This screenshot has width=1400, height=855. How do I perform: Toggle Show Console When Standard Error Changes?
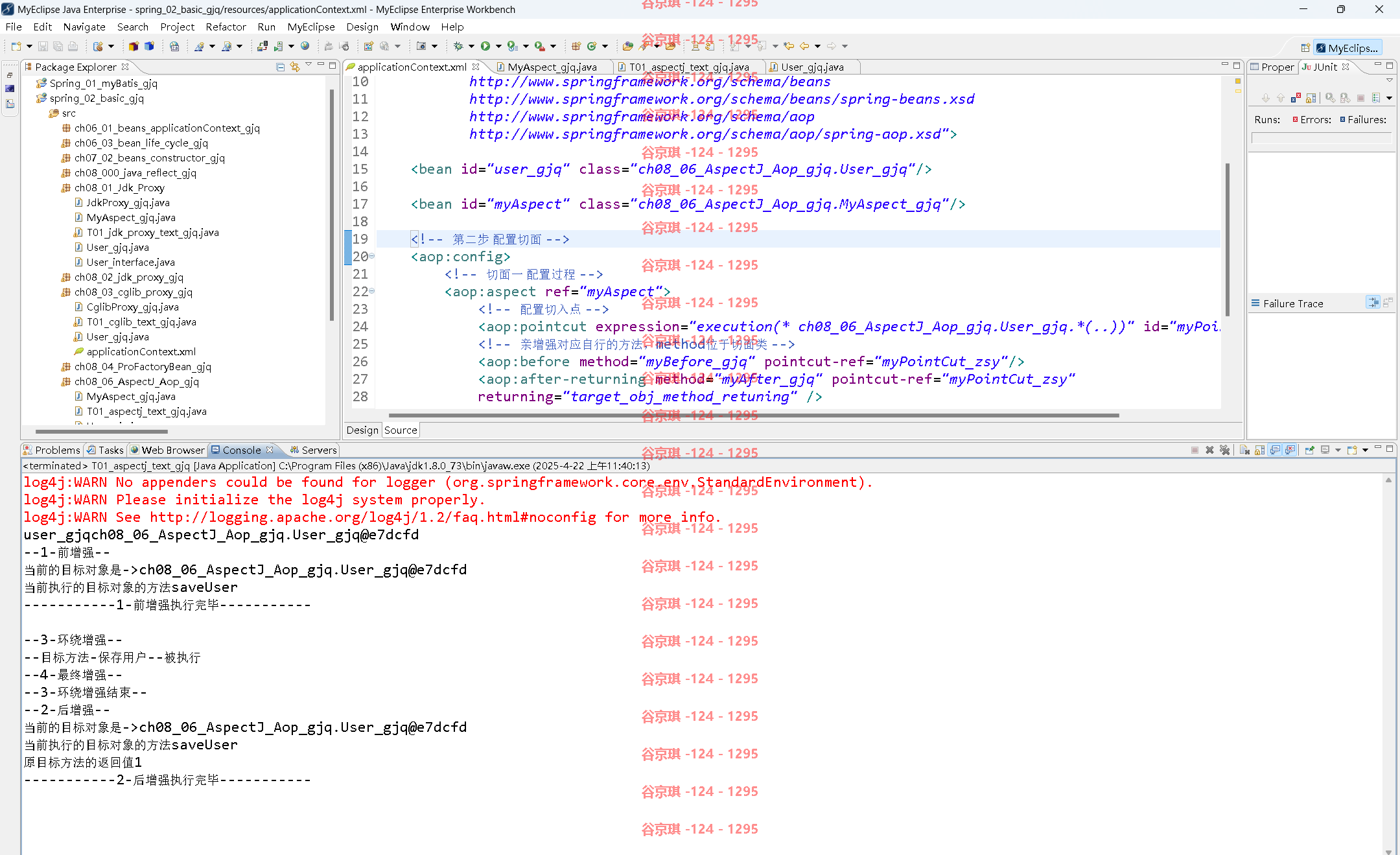click(1290, 450)
